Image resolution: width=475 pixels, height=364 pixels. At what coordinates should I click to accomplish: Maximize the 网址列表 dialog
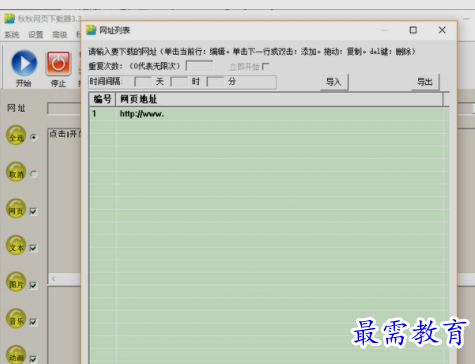coord(413,30)
